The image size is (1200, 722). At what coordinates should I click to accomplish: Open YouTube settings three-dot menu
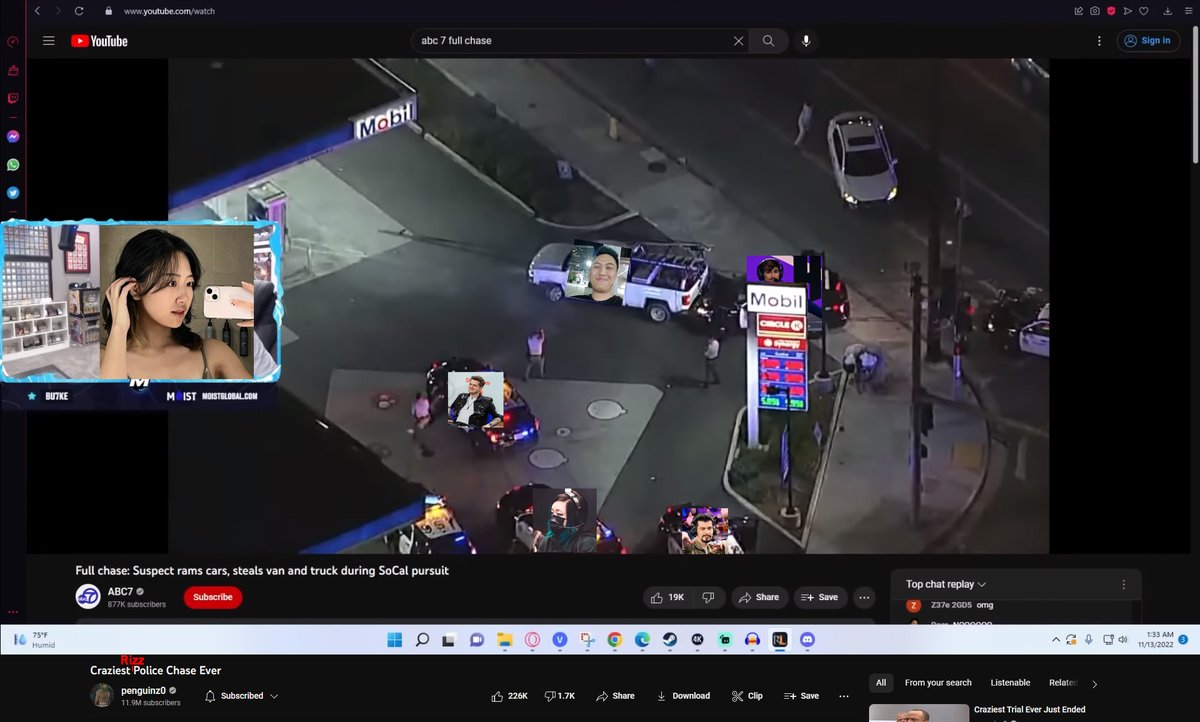click(x=1099, y=41)
